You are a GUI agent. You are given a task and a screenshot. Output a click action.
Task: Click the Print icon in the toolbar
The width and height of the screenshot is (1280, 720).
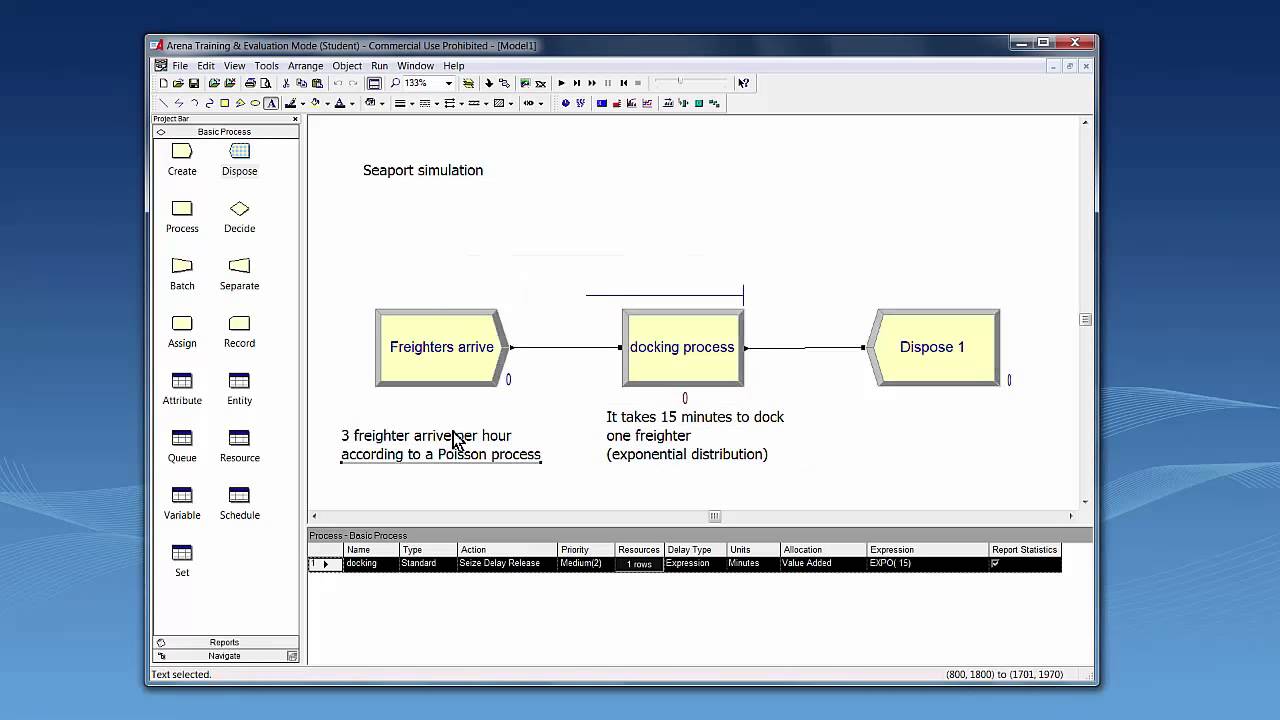(x=250, y=83)
